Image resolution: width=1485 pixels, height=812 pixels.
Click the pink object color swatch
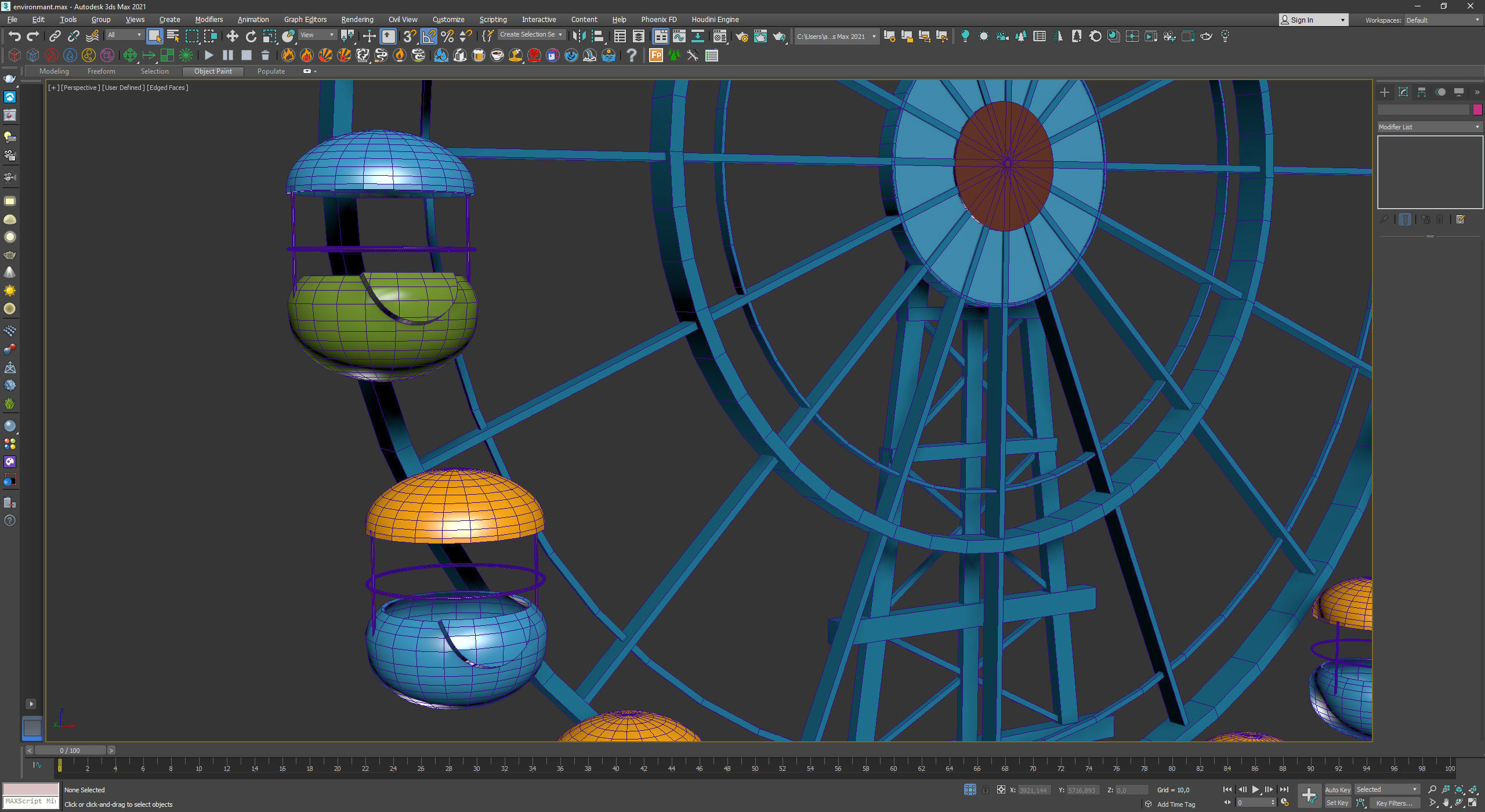1477,110
